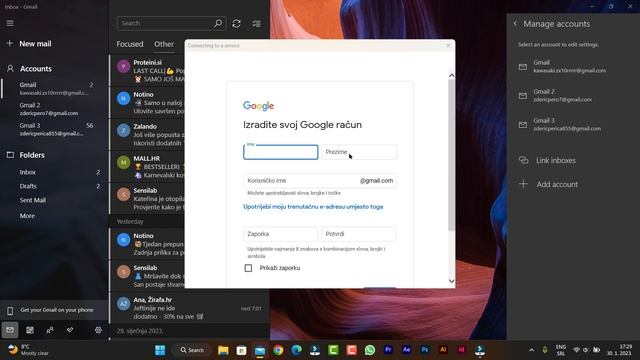Image resolution: width=640 pixels, height=360 pixels.
Task: Select the Gmail 3 account in sidebar
Action: (x=54, y=129)
